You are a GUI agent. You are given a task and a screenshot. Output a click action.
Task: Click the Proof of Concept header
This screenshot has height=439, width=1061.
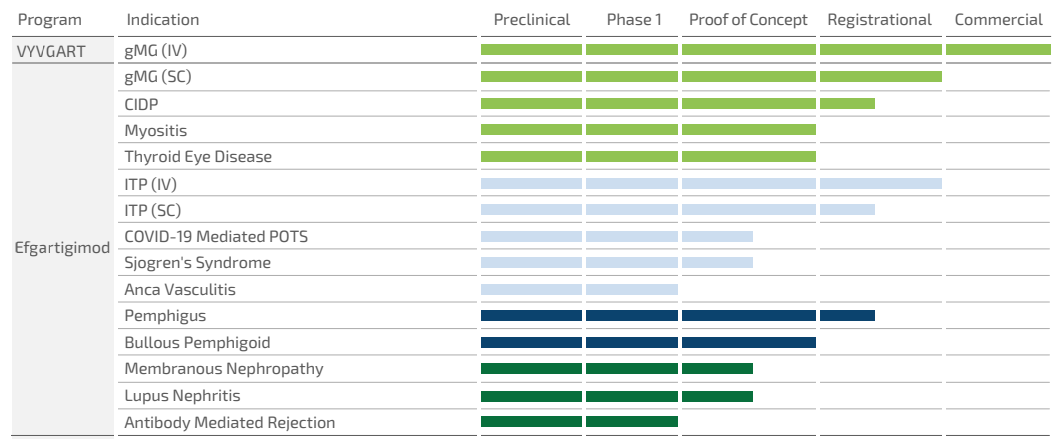pos(750,20)
